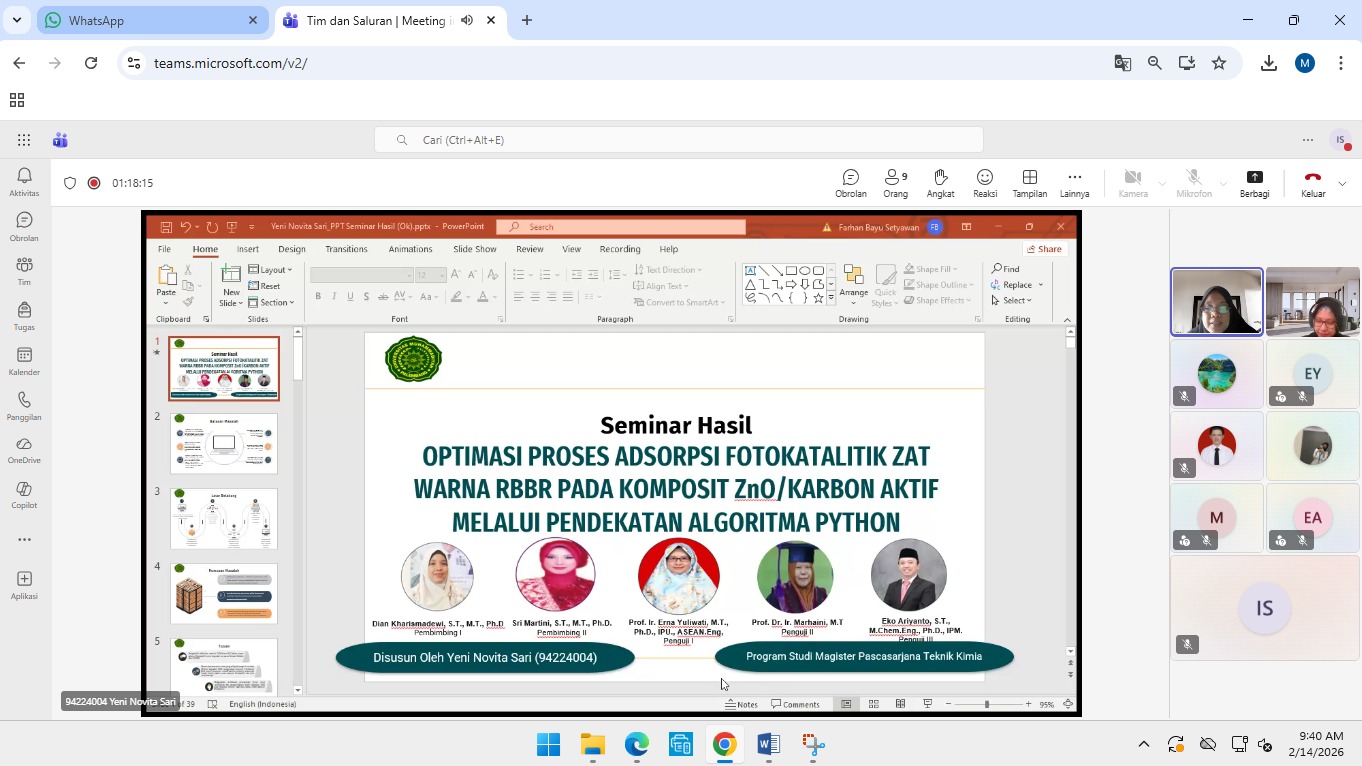The image size is (1362, 766).
Task: Expand the Kamera device options arrow
Action: (1162, 184)
